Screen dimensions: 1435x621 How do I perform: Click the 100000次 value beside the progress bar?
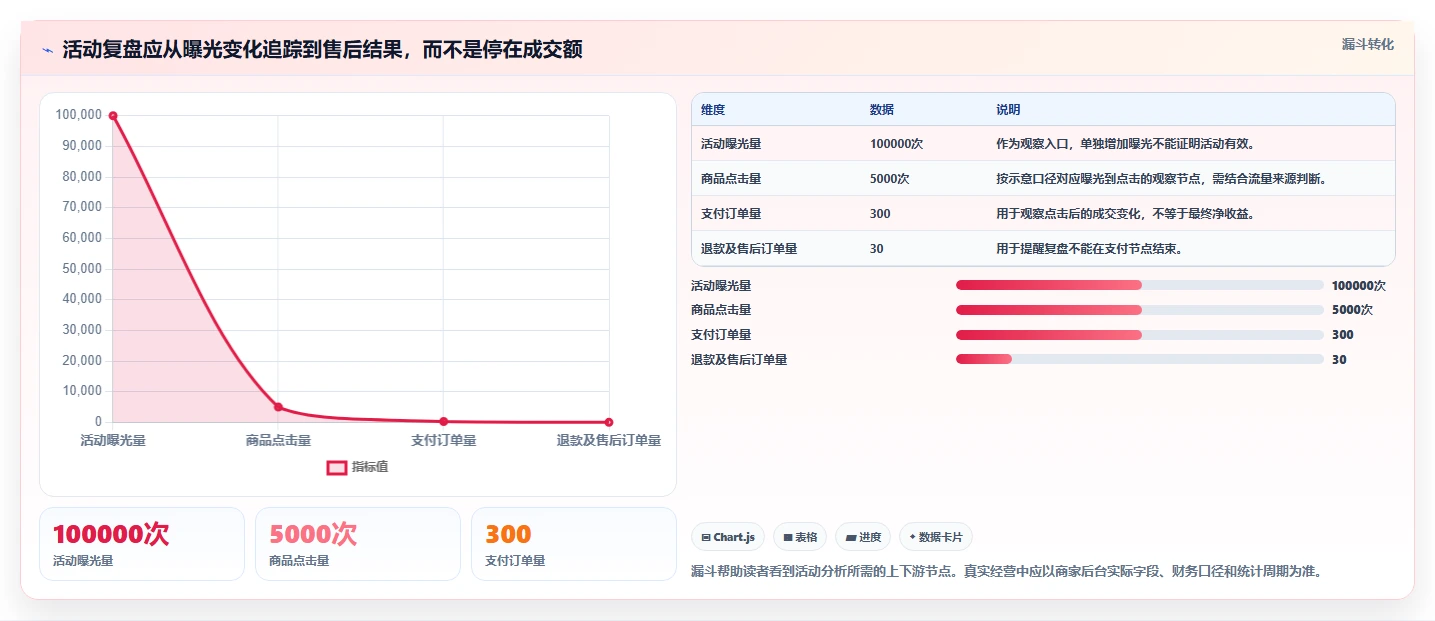[x=1358, y=286]
